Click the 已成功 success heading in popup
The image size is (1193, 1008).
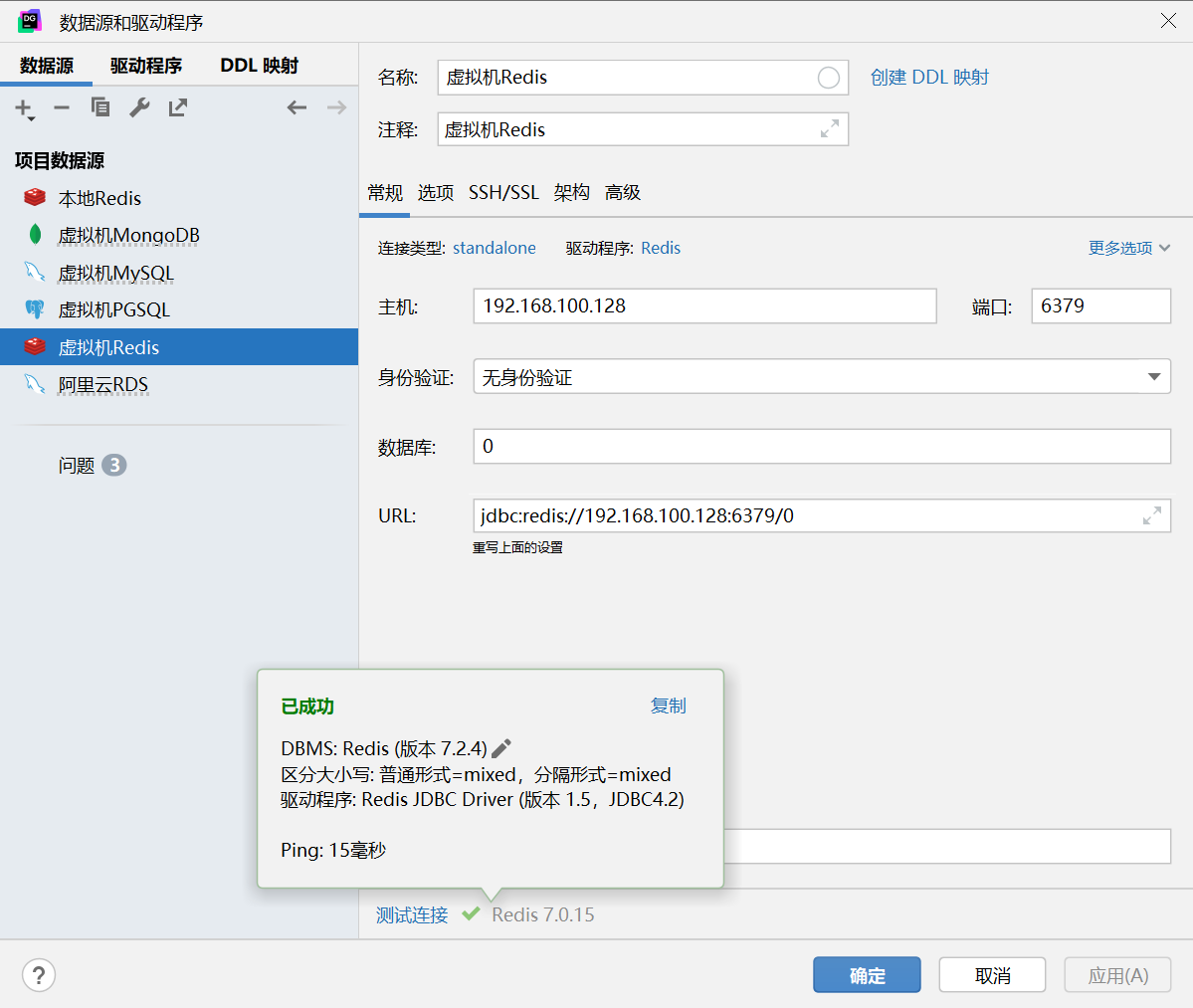(307, 706)
